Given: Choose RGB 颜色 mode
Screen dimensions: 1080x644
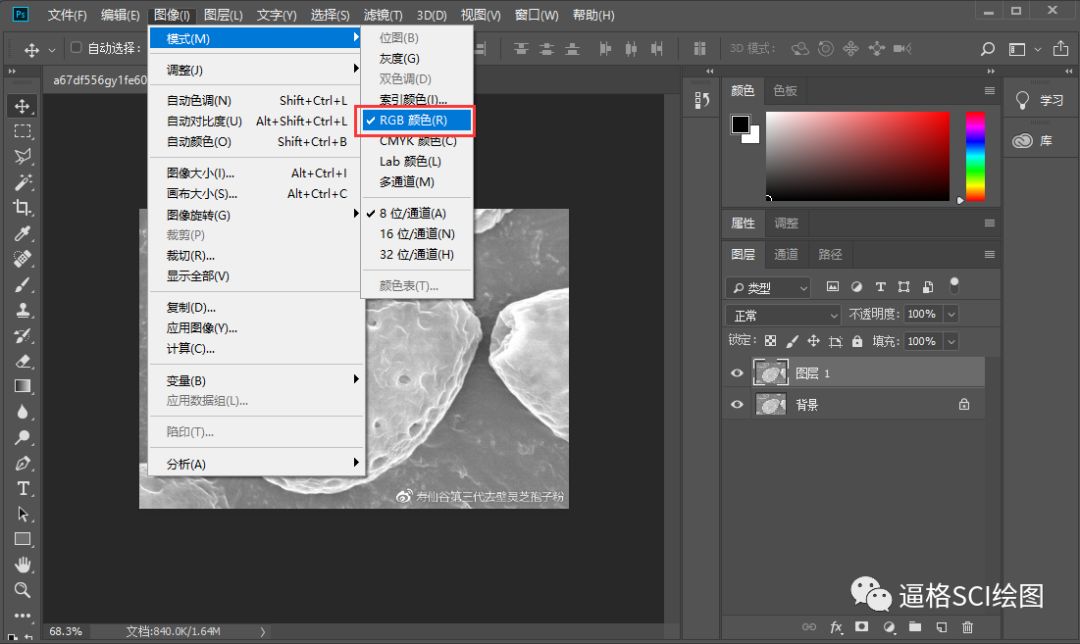Looking at the screenshot, I should pyautogui.click(x=417, y=120).
